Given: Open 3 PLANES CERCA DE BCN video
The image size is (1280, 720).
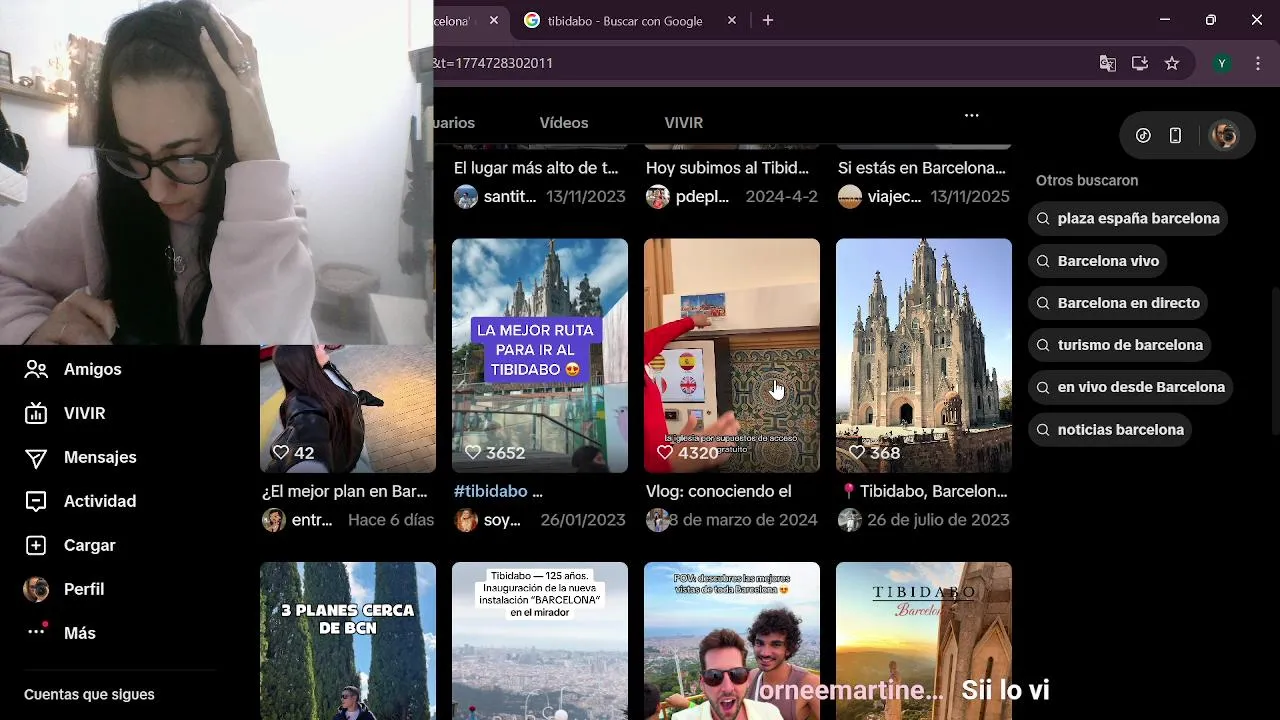Looking at the screenshot, I should [348, 641].
